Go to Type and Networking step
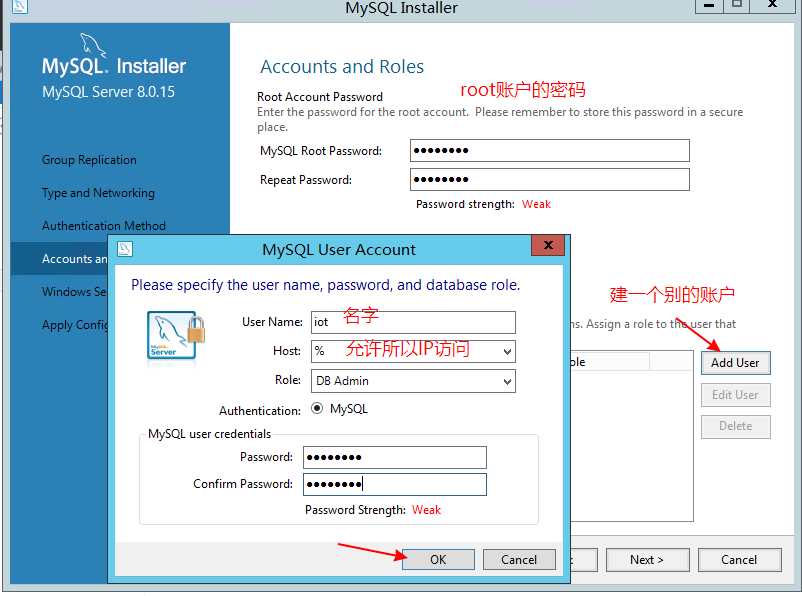The height and width of the screenshot is (596, 802). (98, 193)
